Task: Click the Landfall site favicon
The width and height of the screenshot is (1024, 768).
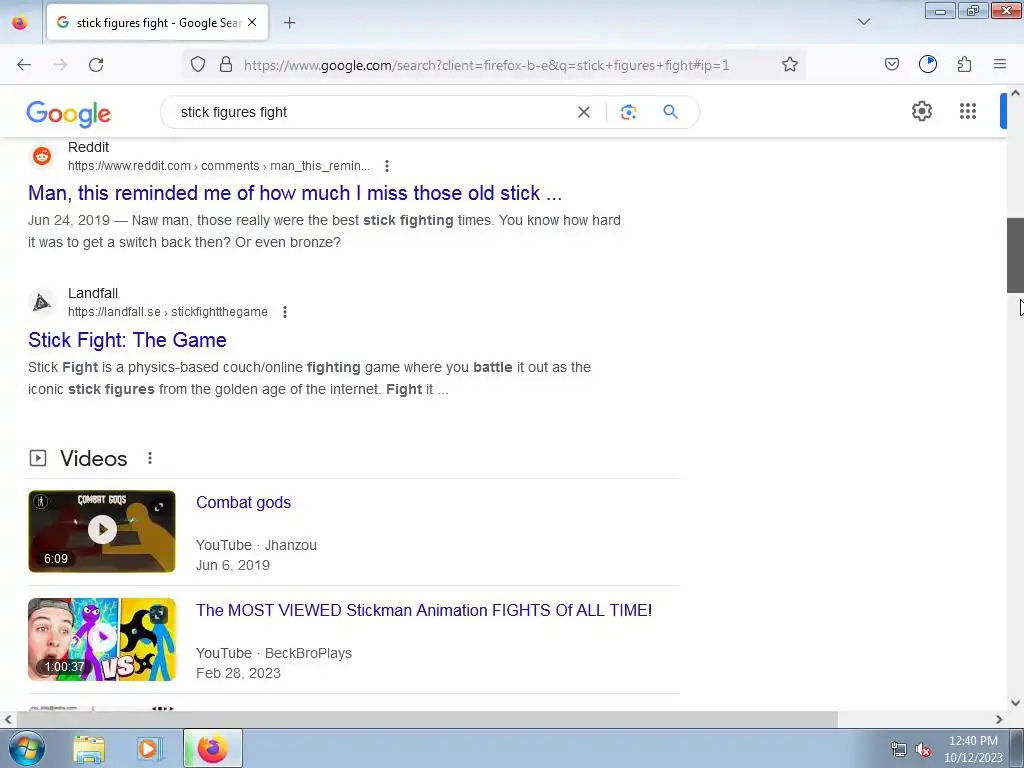Action: click(x=42, y=302)
